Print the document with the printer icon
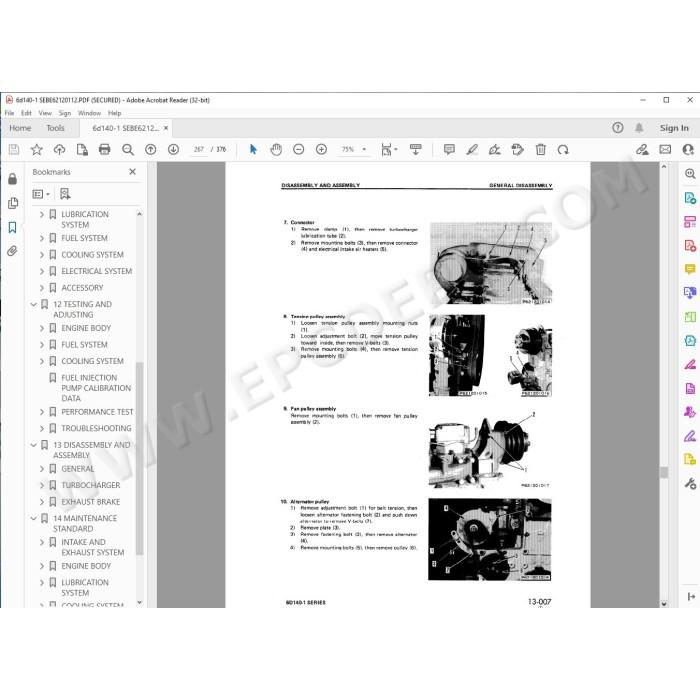700x700 pixels. point(104,150)
